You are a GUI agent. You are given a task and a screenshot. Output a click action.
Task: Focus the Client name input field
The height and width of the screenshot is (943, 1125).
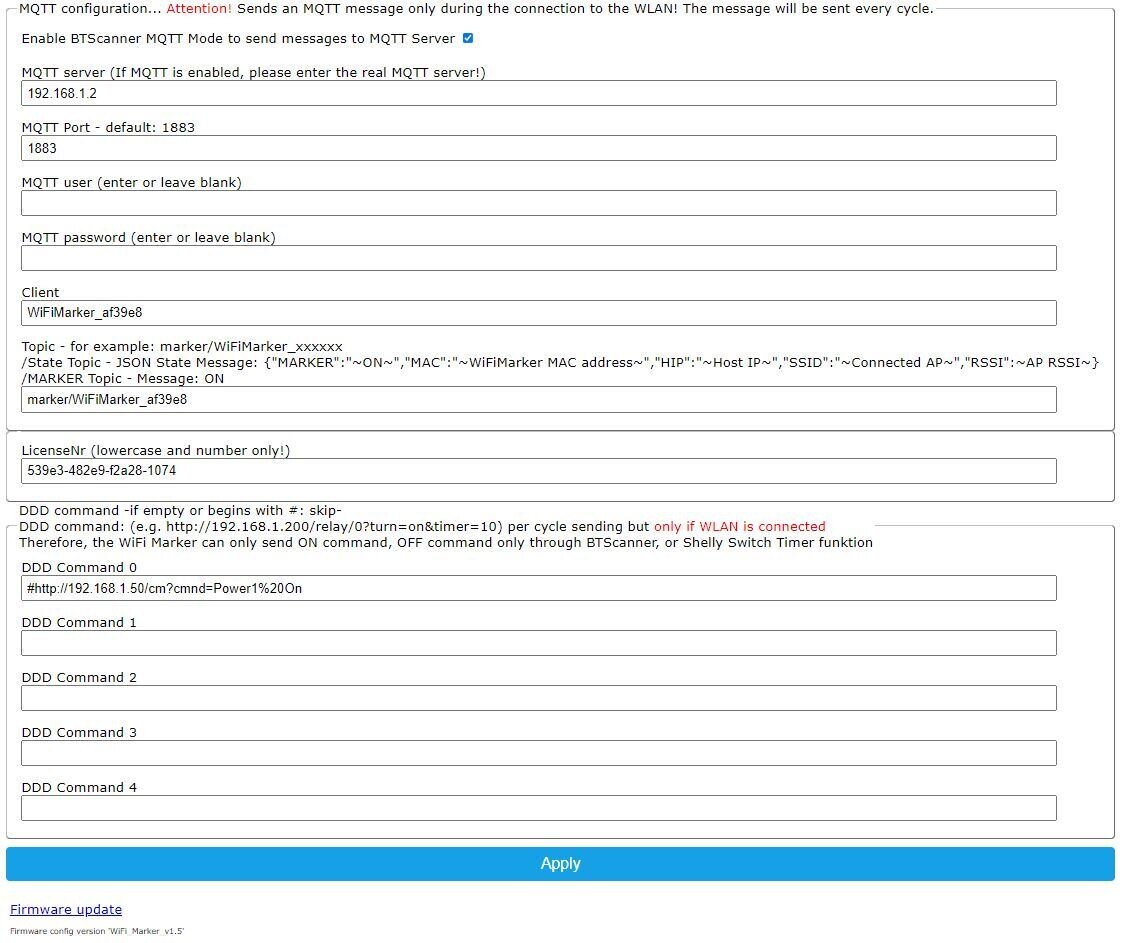coord(538,313)
